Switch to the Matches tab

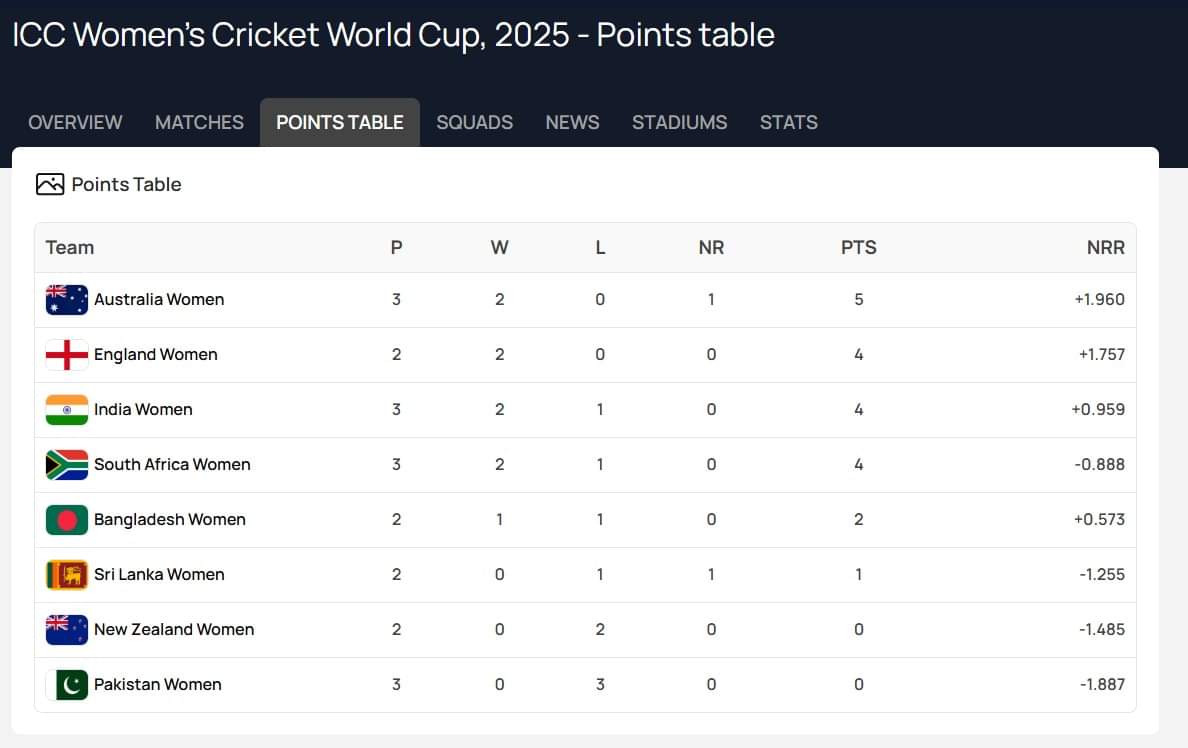tap(199, 122)
